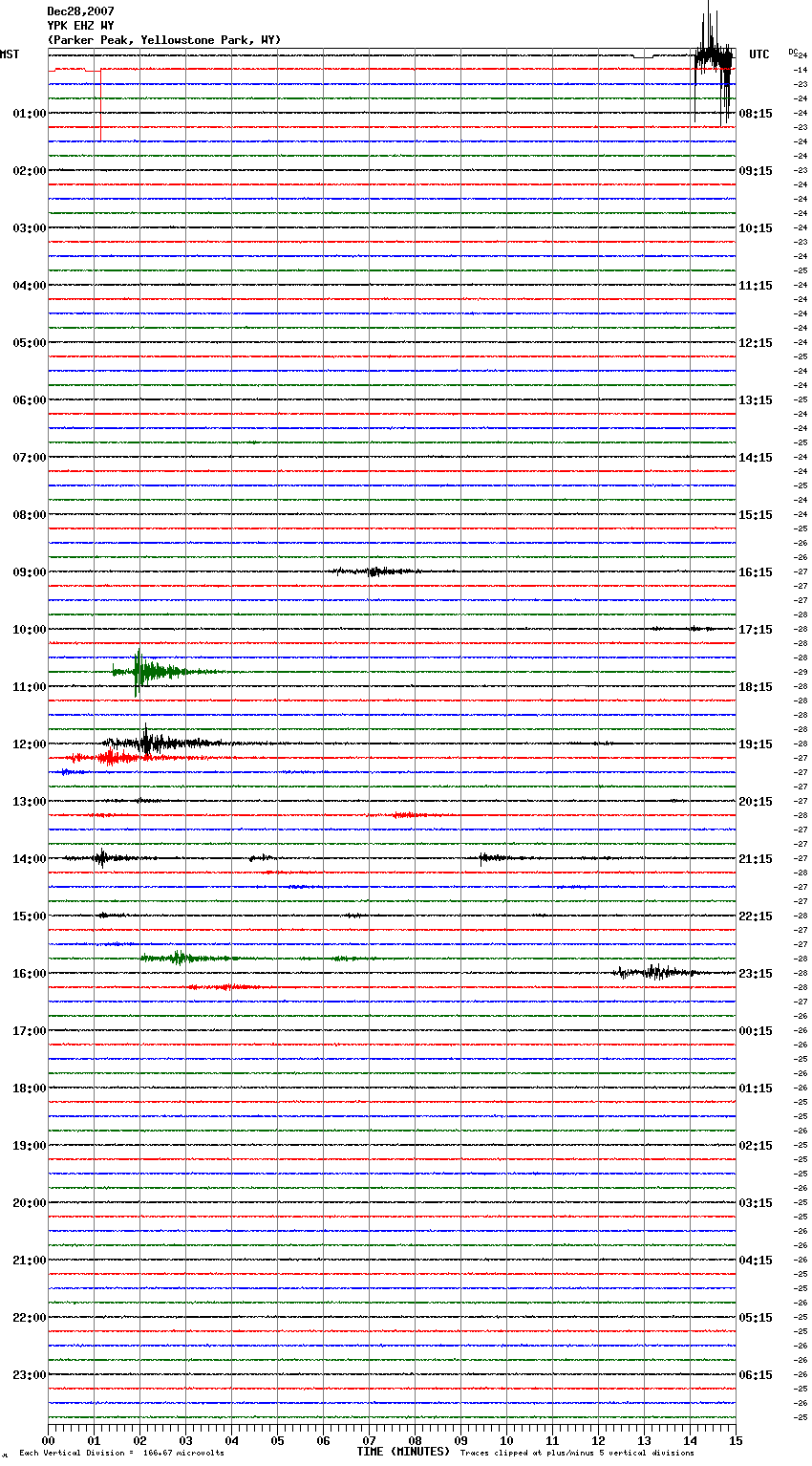812x1466 pixels.
Task: Click the bottom minute tick label "00"
Action: [x=48, y=1440]
